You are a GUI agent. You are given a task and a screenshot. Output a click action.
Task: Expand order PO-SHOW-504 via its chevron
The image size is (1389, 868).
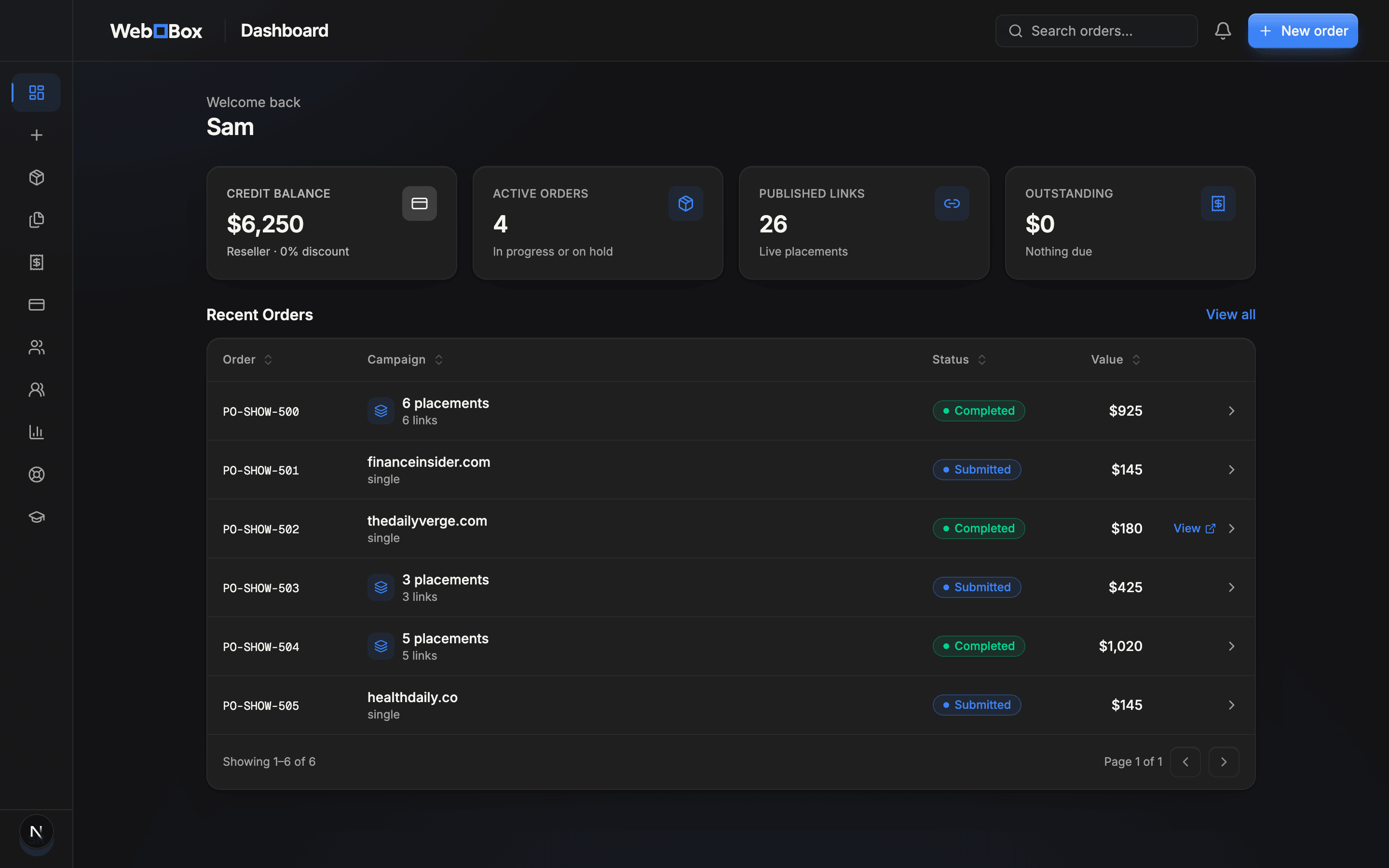pos(1231,646)
